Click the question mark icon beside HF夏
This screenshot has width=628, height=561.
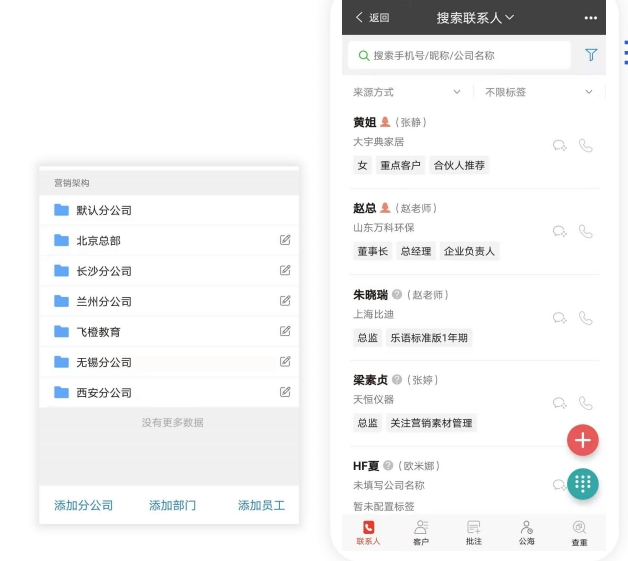coord(388,465)
